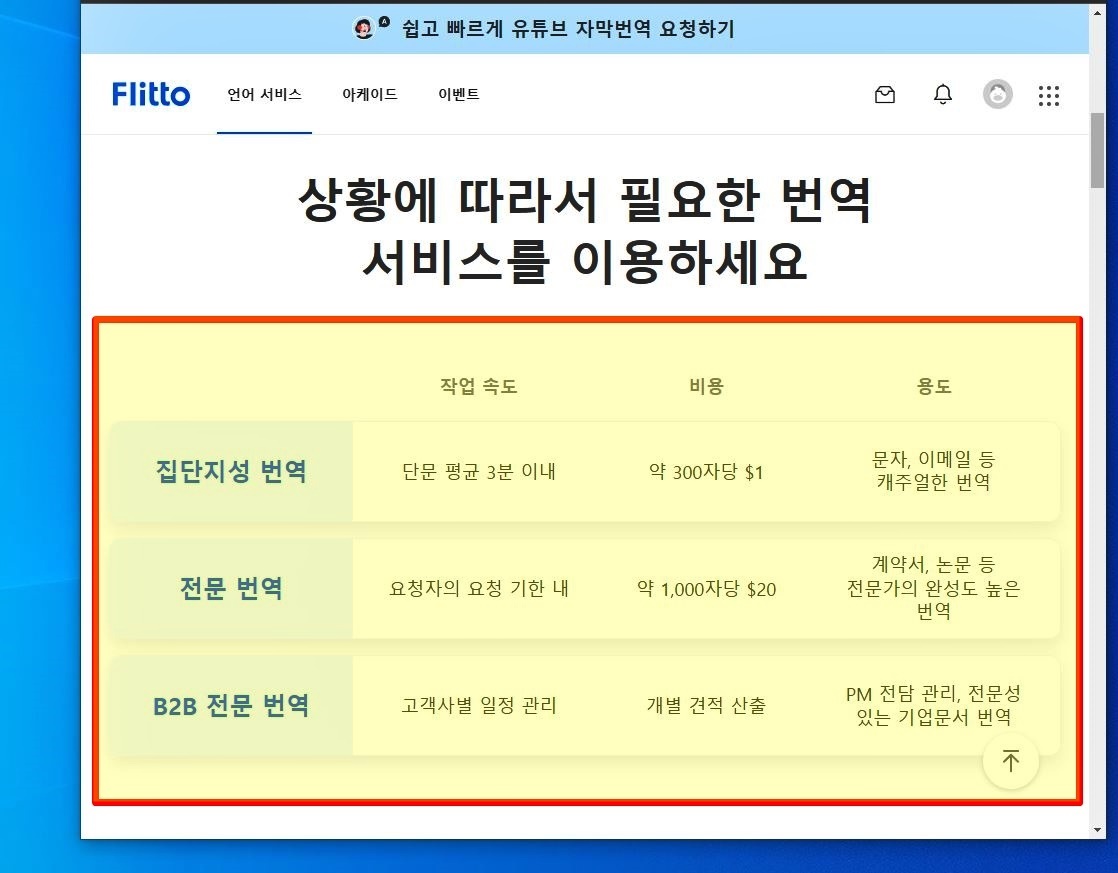Select the 전문 번역 row title
Image resolution: width=1118 pixels, height=873 pixels.
[x=231, y=588]
